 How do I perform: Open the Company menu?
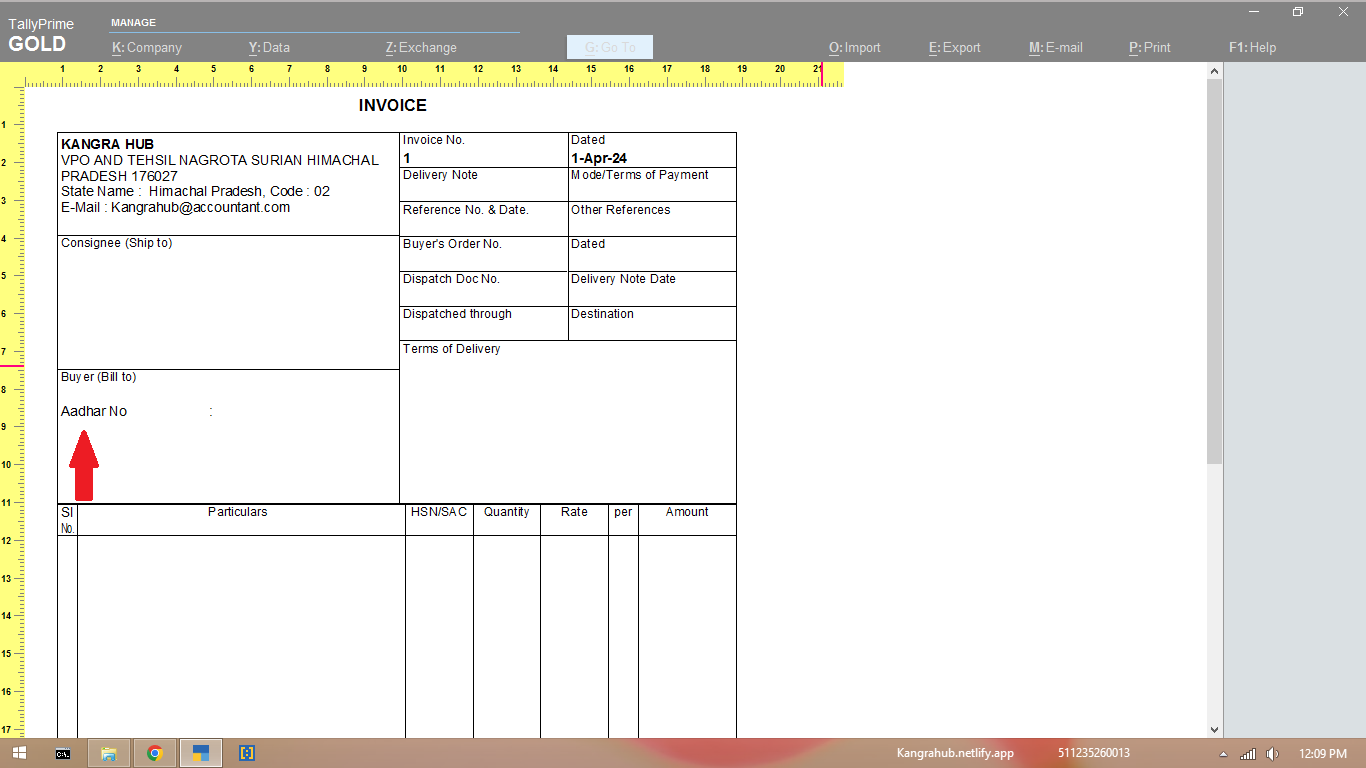tap(147, 47)
